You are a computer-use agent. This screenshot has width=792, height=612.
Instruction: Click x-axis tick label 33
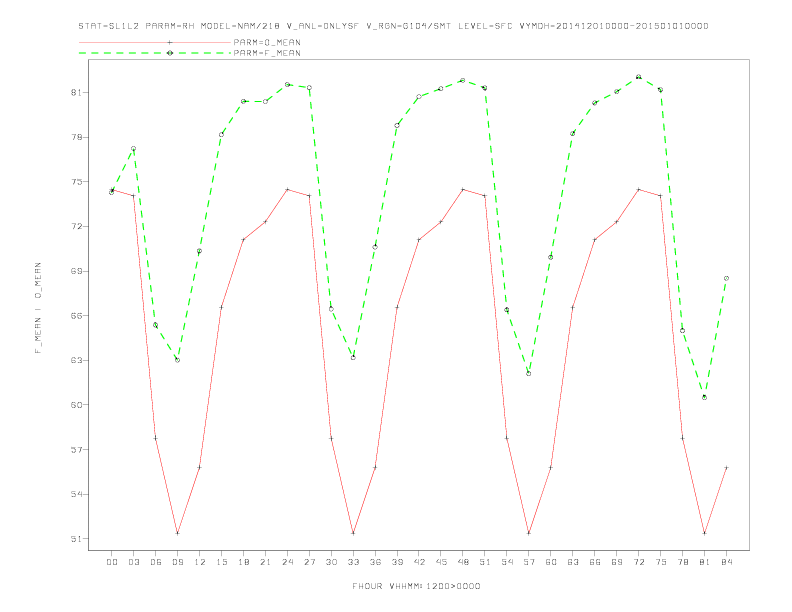click(353, 562)
